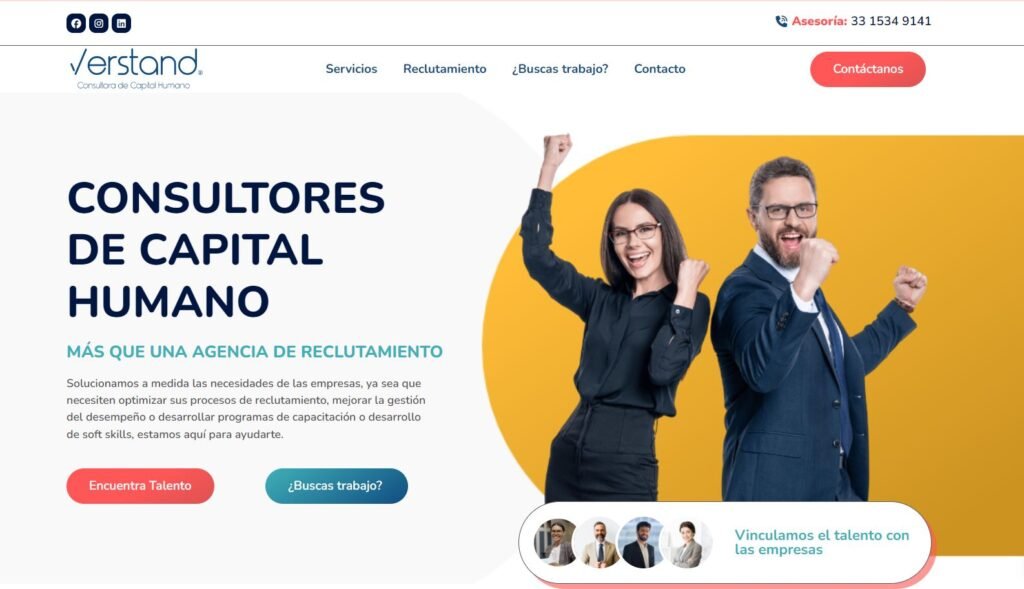The width and height of the screenshot is (1024, 589).
Task: Click the Contáctanos button
Action: [868, 69]
